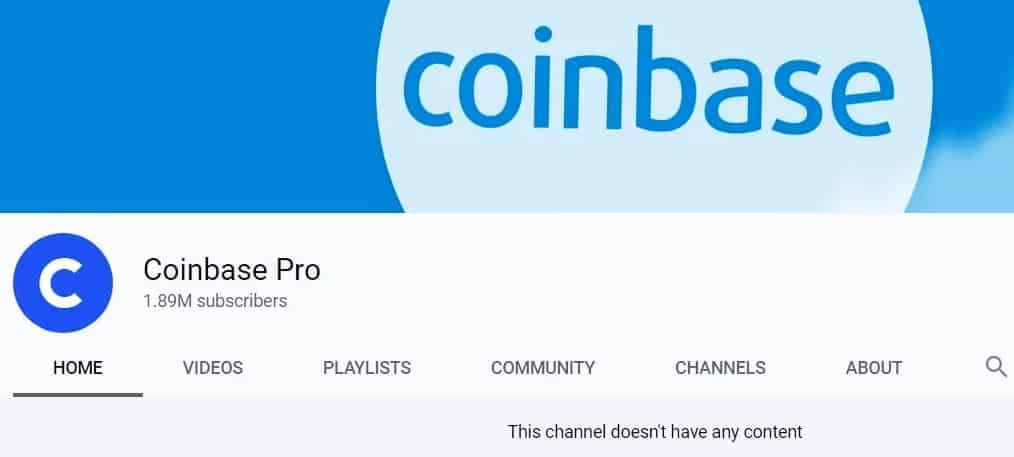Switch to the VIDEOS tab
Screen dimensions: 1014x457
click(213, 368)
